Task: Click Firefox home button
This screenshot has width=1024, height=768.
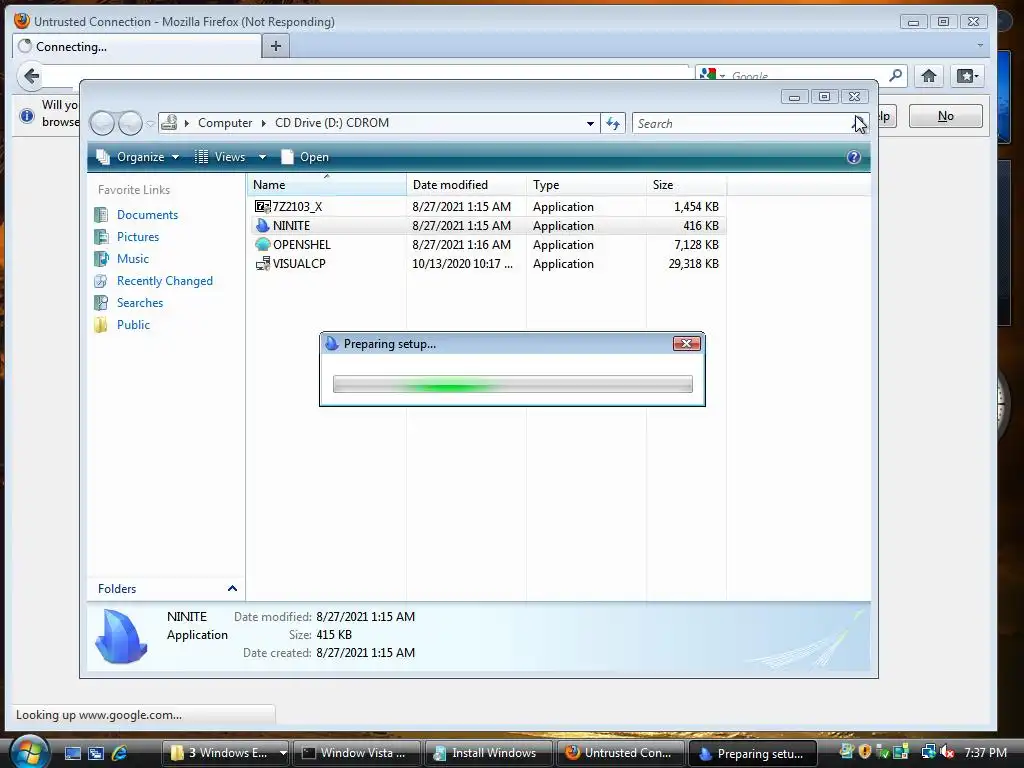Action: coord(929,76)
